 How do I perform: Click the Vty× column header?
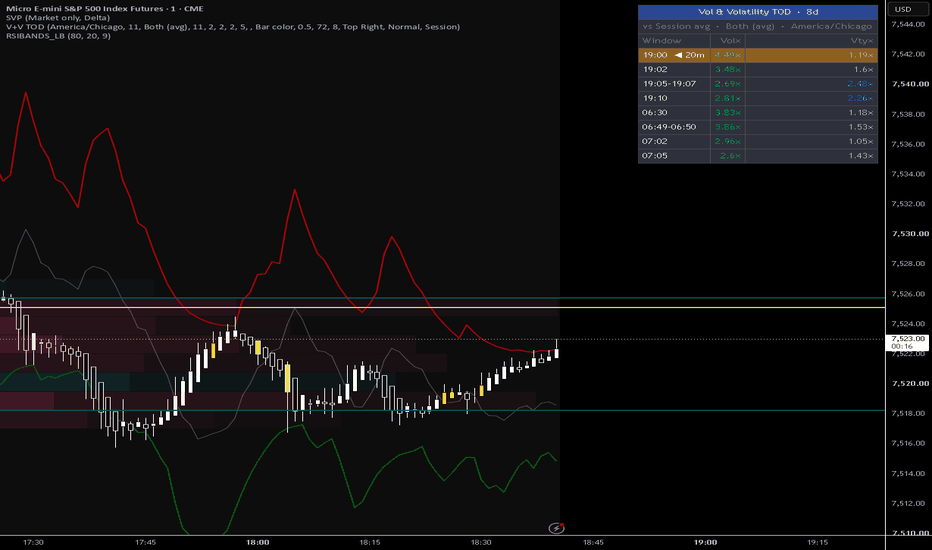(x=861, y=40)
